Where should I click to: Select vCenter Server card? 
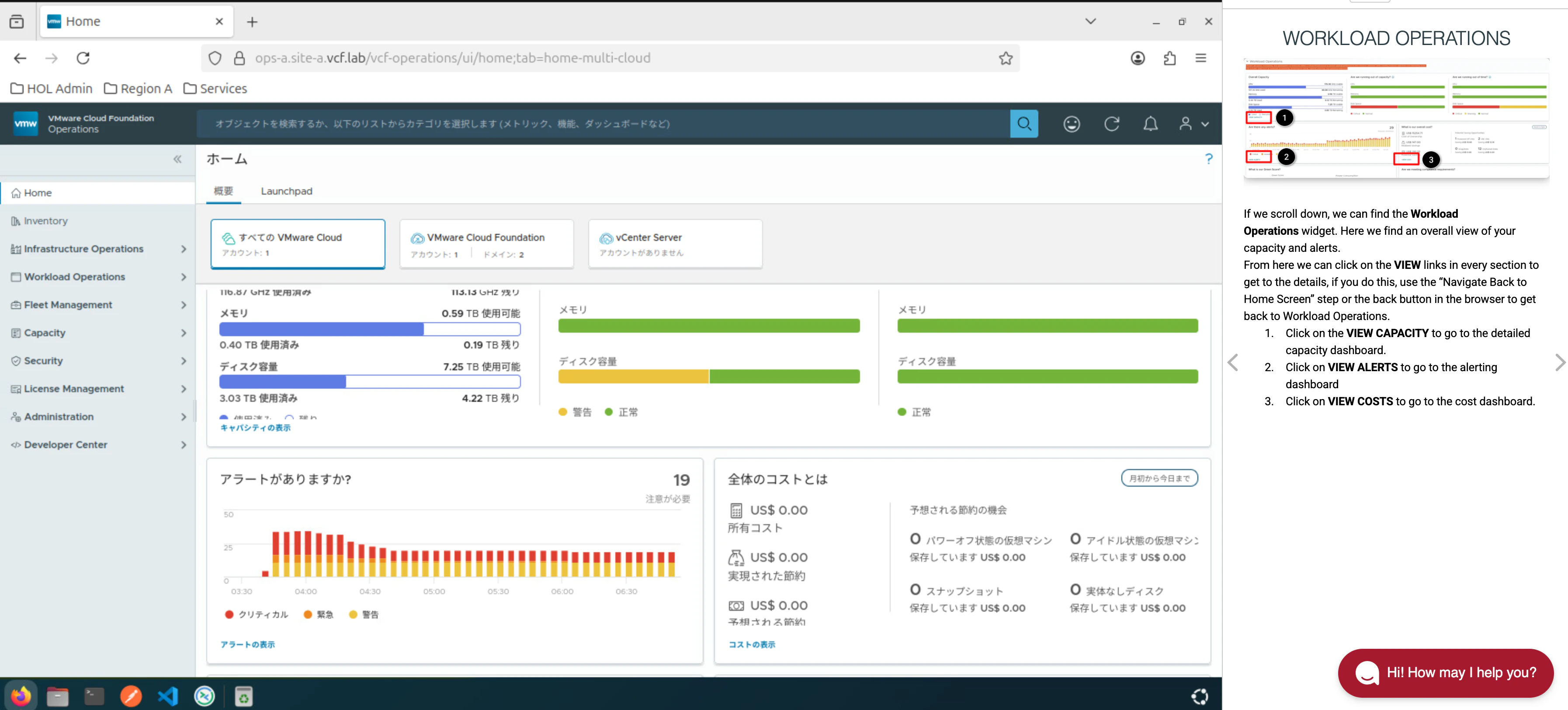(675, 244)
